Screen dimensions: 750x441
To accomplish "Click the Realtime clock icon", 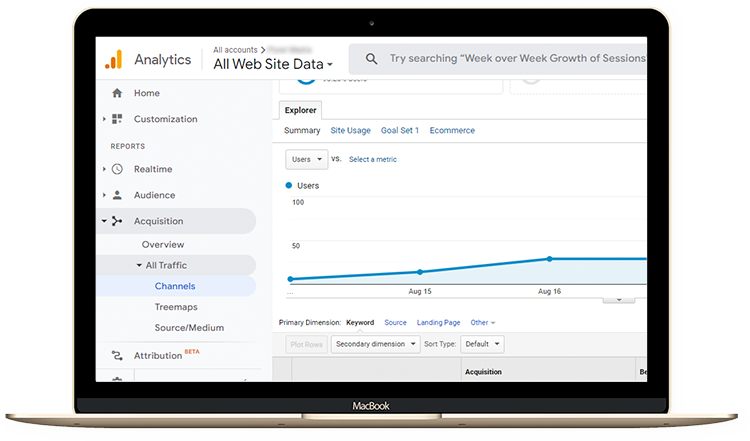I will pyautogui.click(x=117, y=169).
